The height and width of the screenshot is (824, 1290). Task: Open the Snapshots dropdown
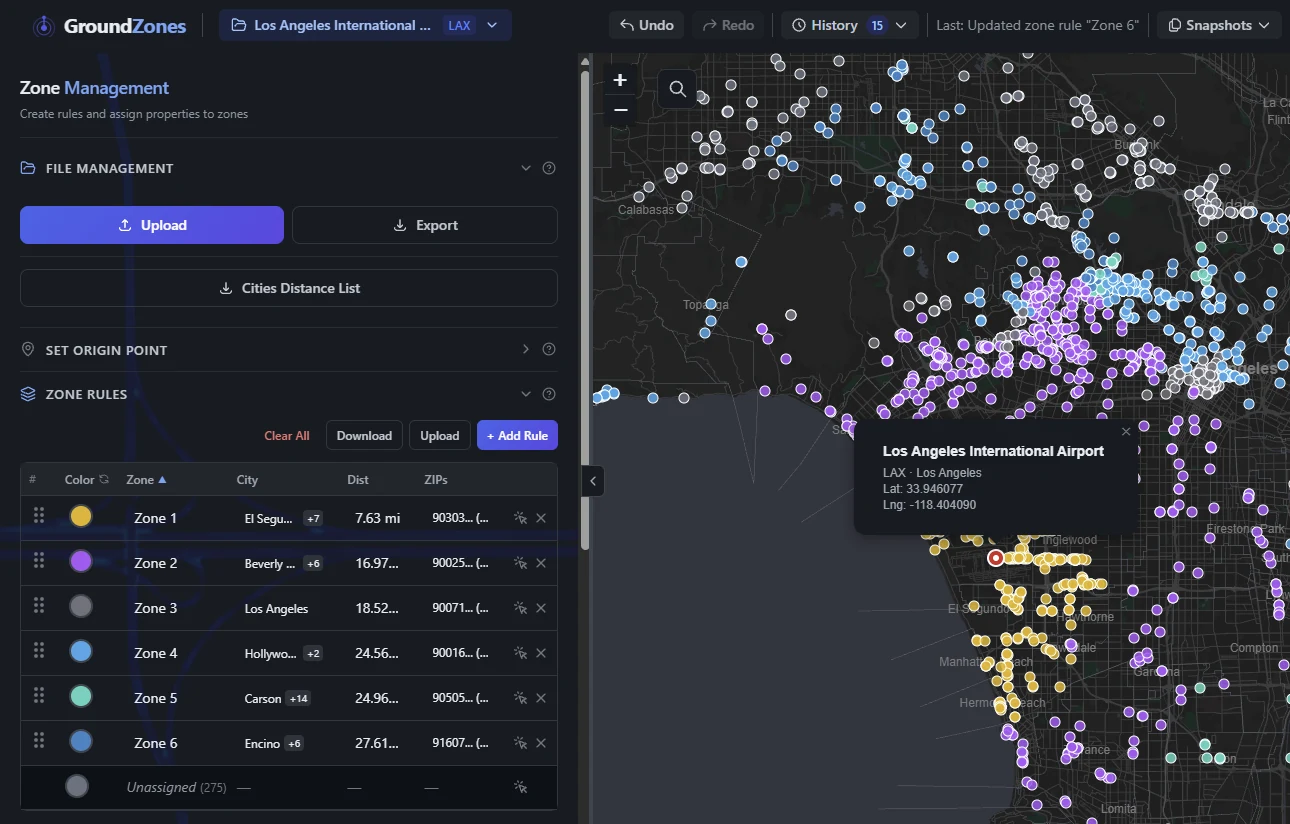[x=1219, y=25]
